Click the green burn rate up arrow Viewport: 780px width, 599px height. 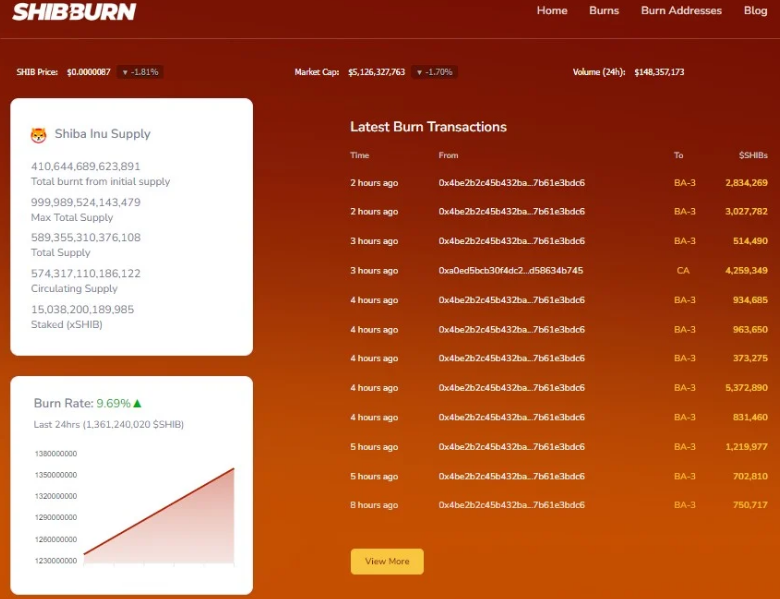[x=137, y=403]
